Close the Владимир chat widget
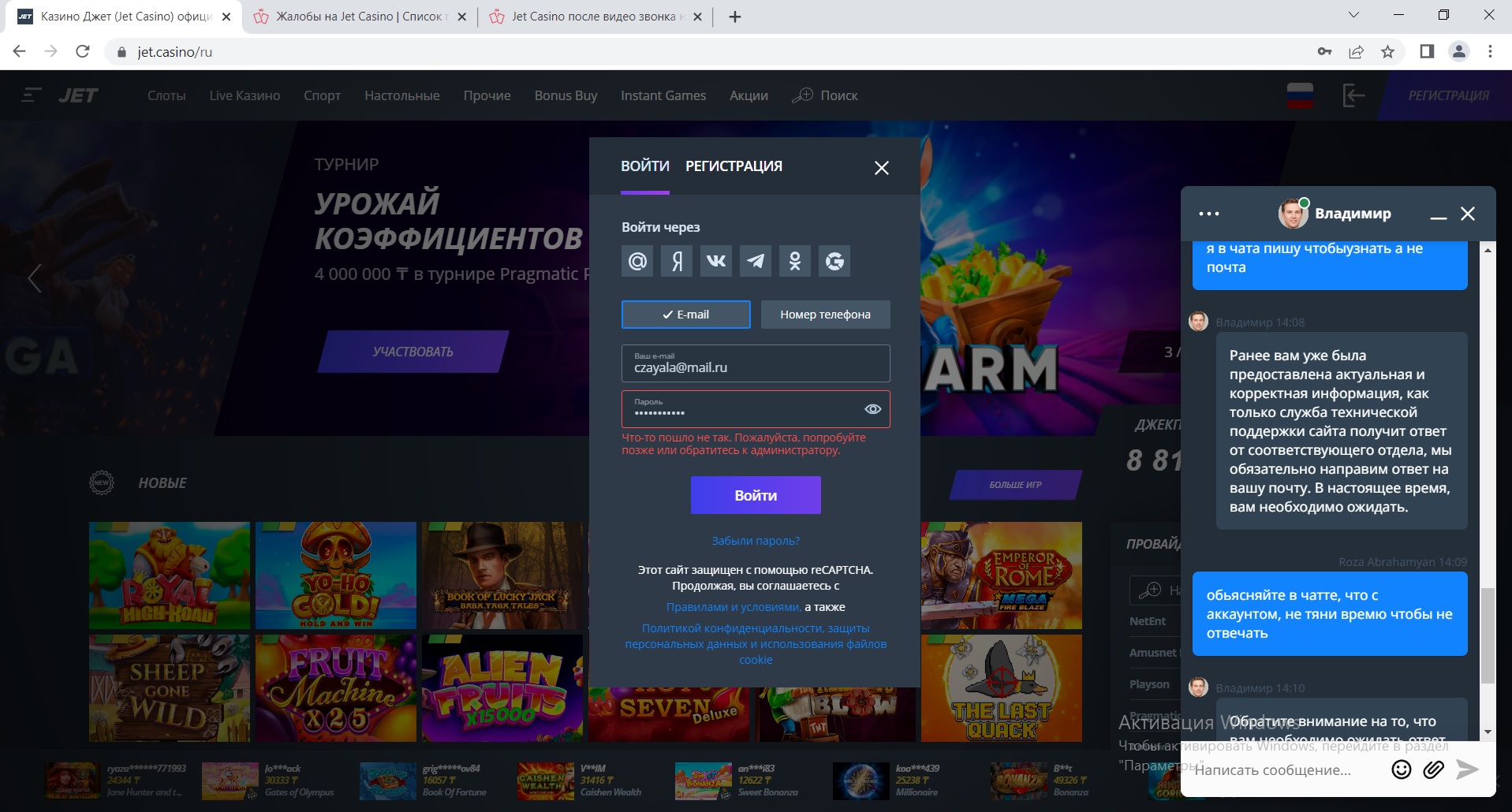Viewport: 1512px width, 812px height. [1468, 214]
